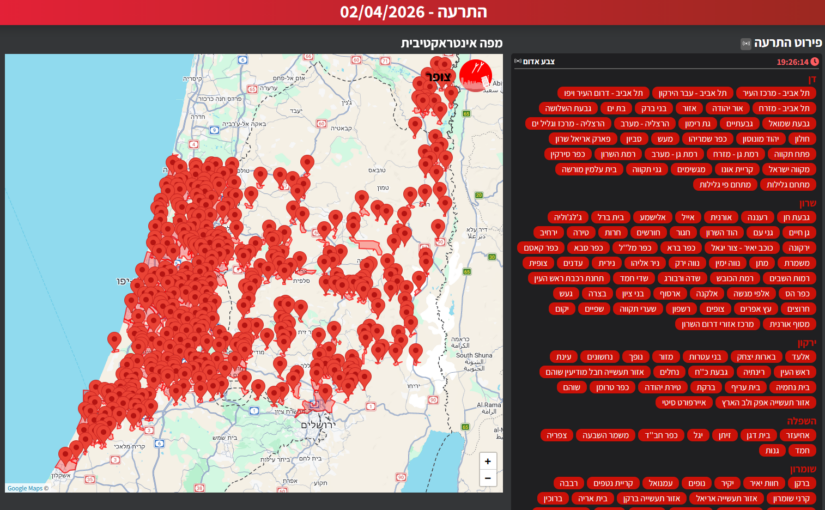Click the קרני שומרון tag
This screenshot has height=510, width=825.
pyautogui.click(x=791, y=498)
